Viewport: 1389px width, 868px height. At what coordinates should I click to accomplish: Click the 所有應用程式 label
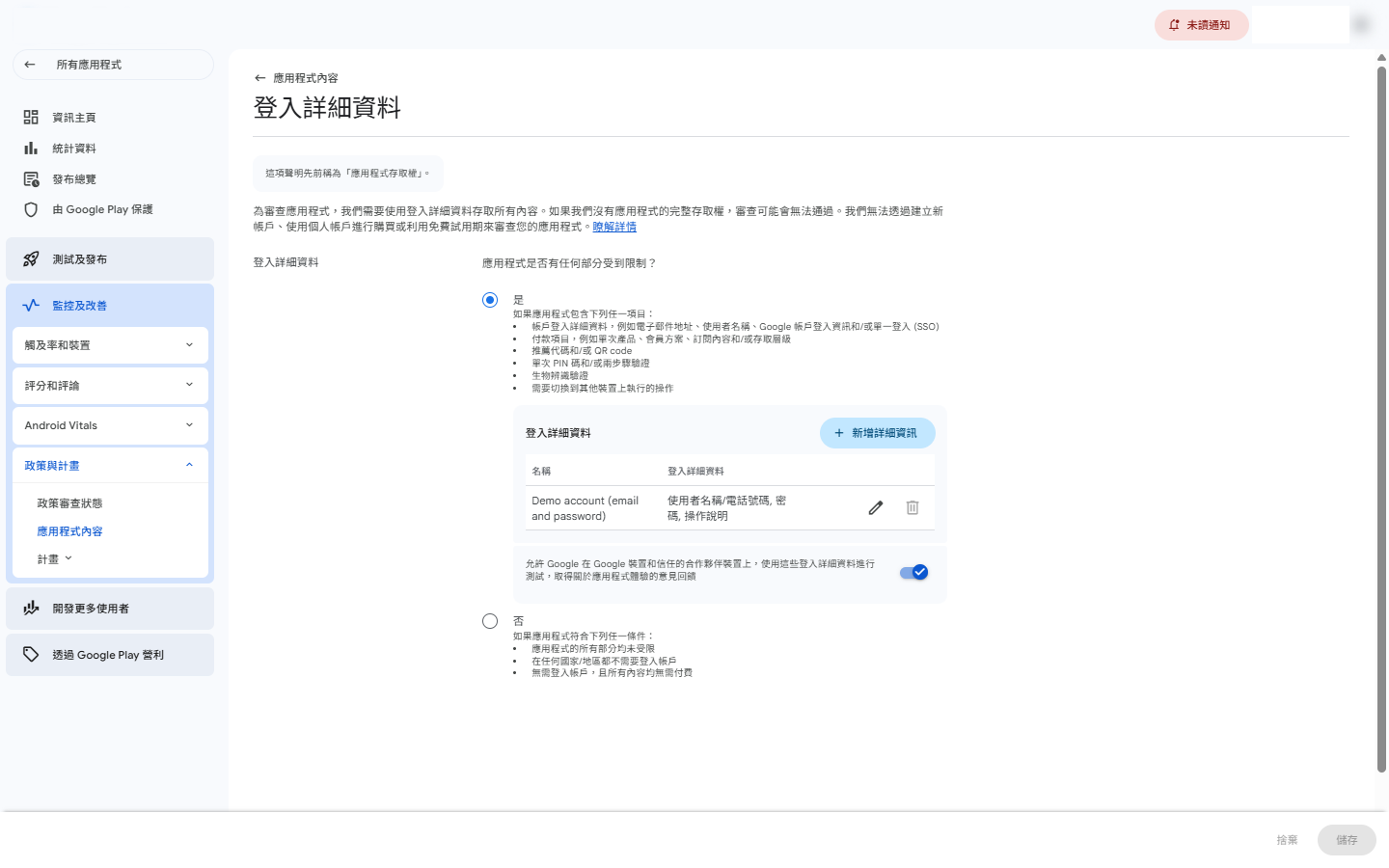[89, 65]
